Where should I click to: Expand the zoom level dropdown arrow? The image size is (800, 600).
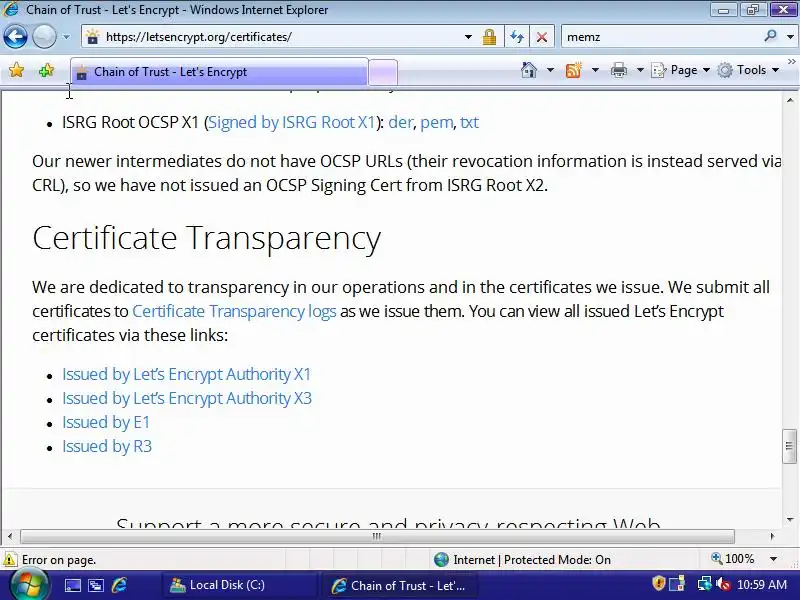(x=773, y=559)
